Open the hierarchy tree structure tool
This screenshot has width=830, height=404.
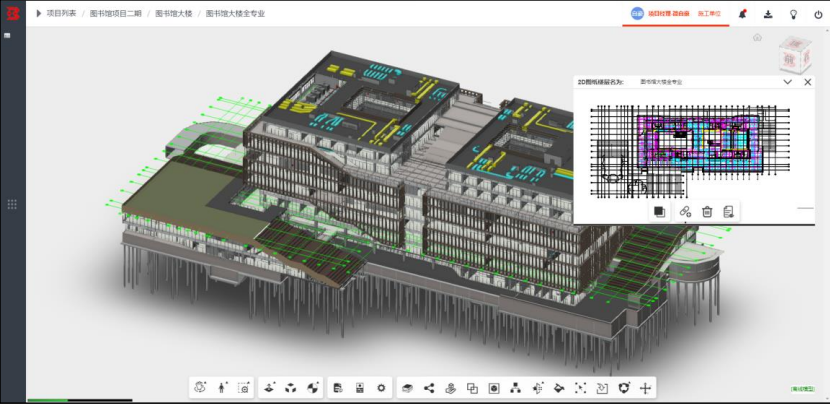(515, 388)
